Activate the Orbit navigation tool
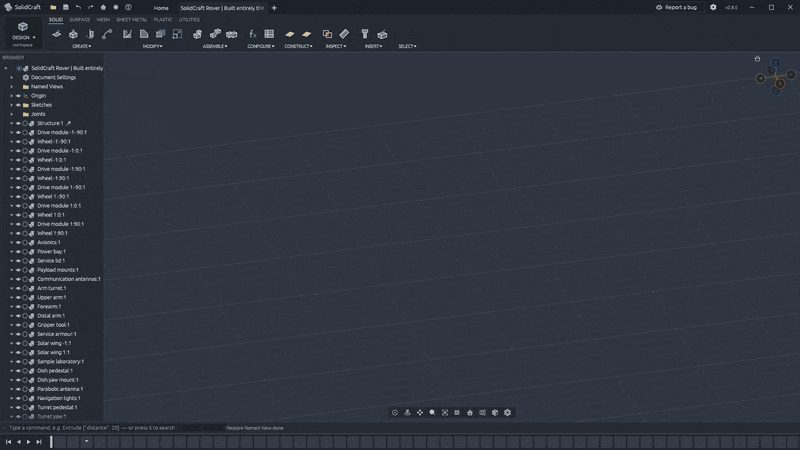The width and height of the screenshot is (800, 450). (x=395, y=413)
